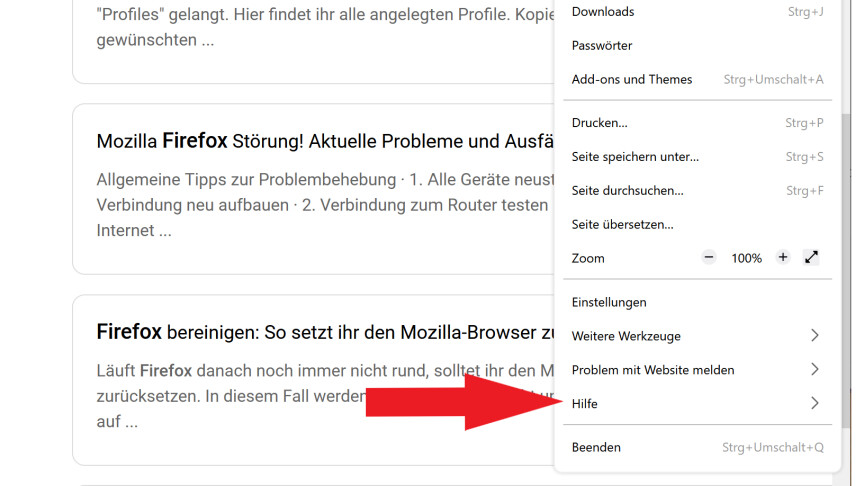
Task: Choose Drucken... in the menu
Action: (697, 123)
